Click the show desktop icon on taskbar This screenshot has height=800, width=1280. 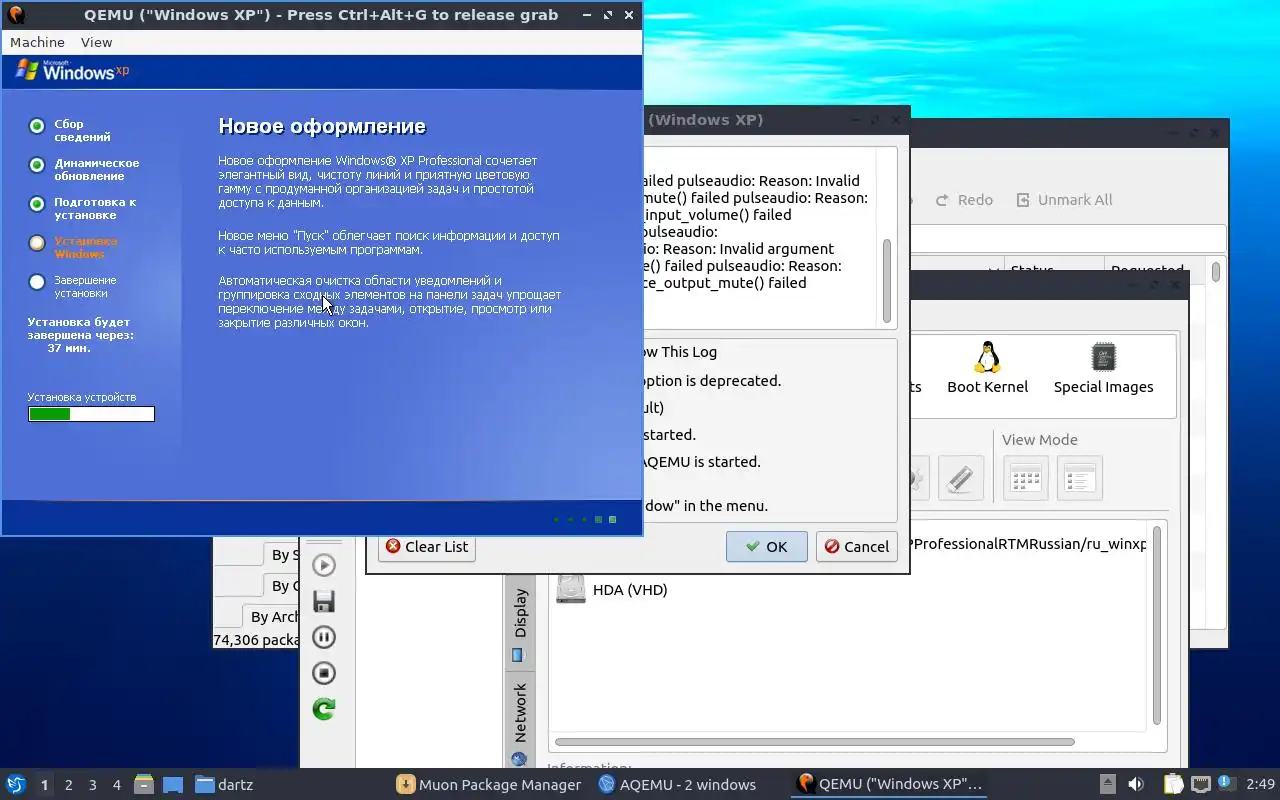[172, 784]
